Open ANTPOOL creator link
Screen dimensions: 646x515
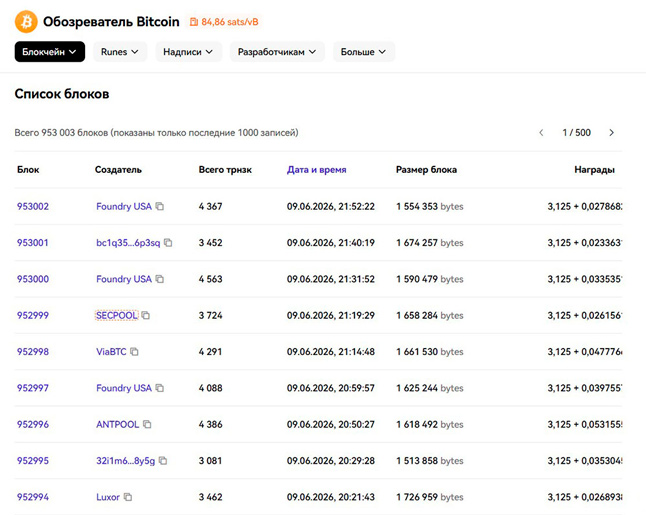tap(117, 424)
